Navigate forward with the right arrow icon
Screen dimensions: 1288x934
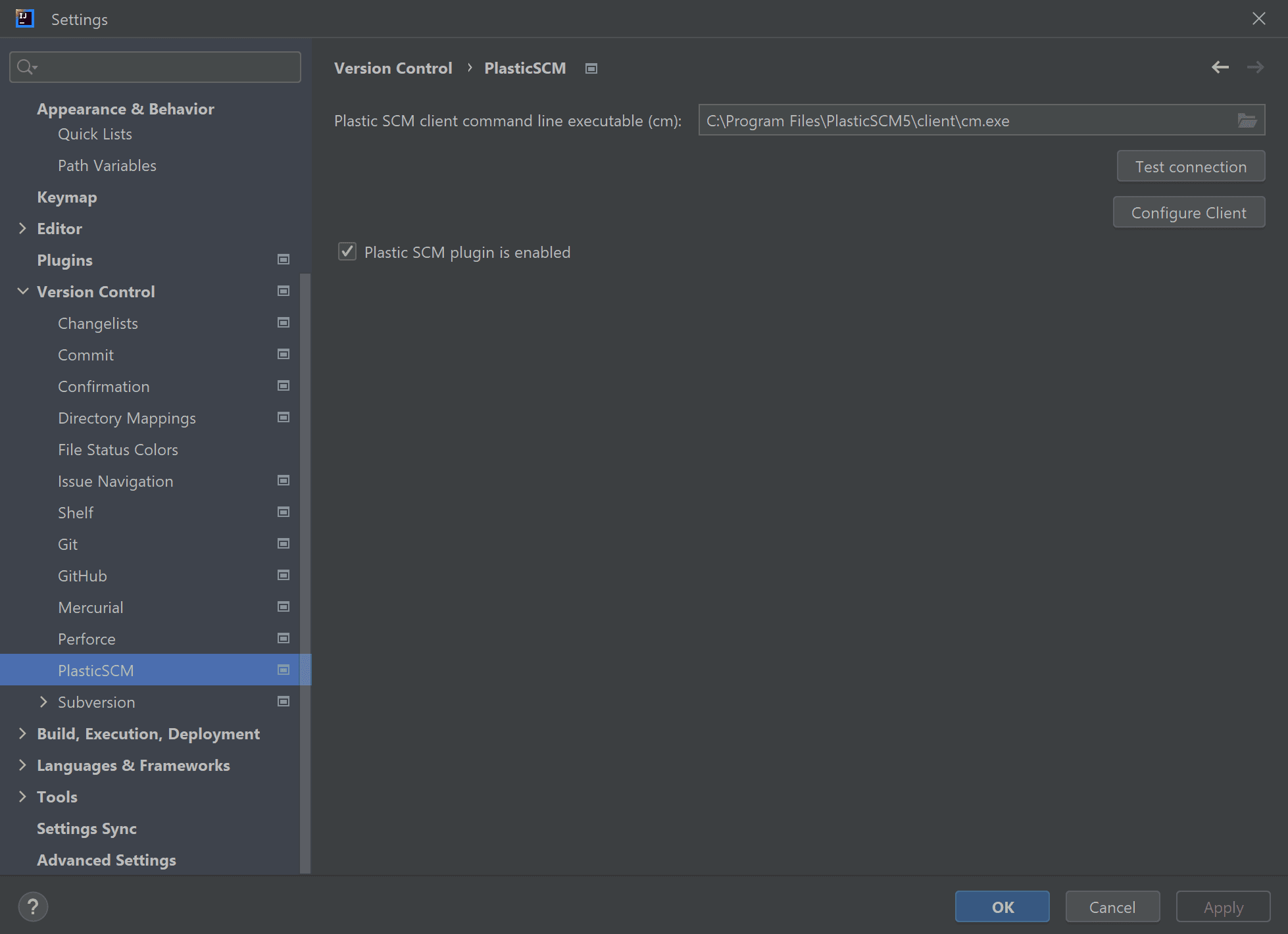(1255, 67)
